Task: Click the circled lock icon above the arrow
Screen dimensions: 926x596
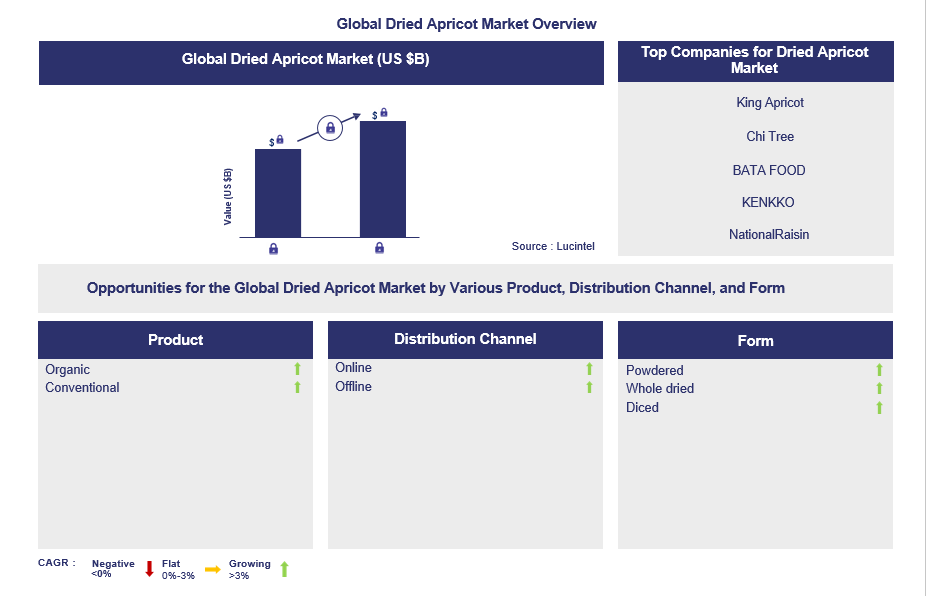Action: 329,127
